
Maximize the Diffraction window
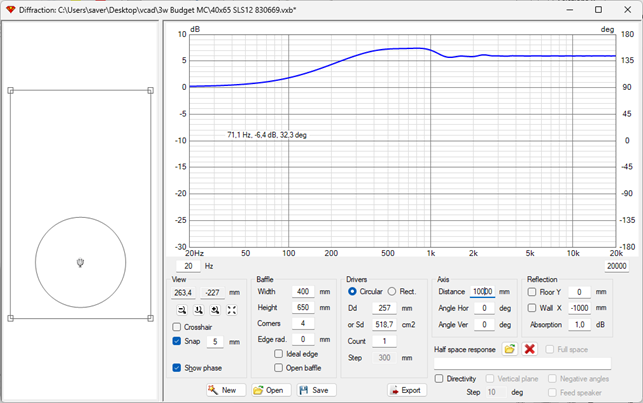598,9
